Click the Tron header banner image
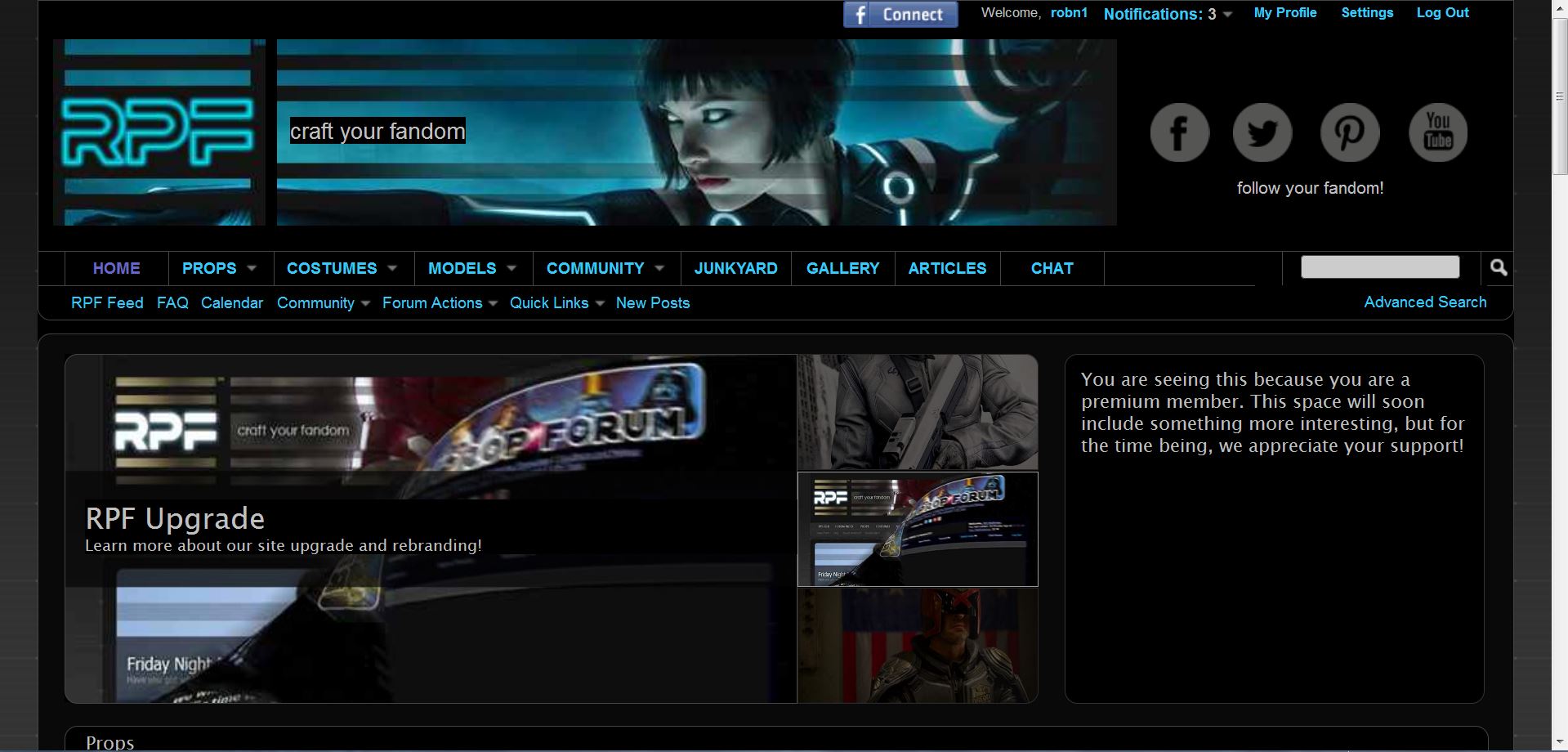The image size is (1568, 752). [x=696, y=132]
